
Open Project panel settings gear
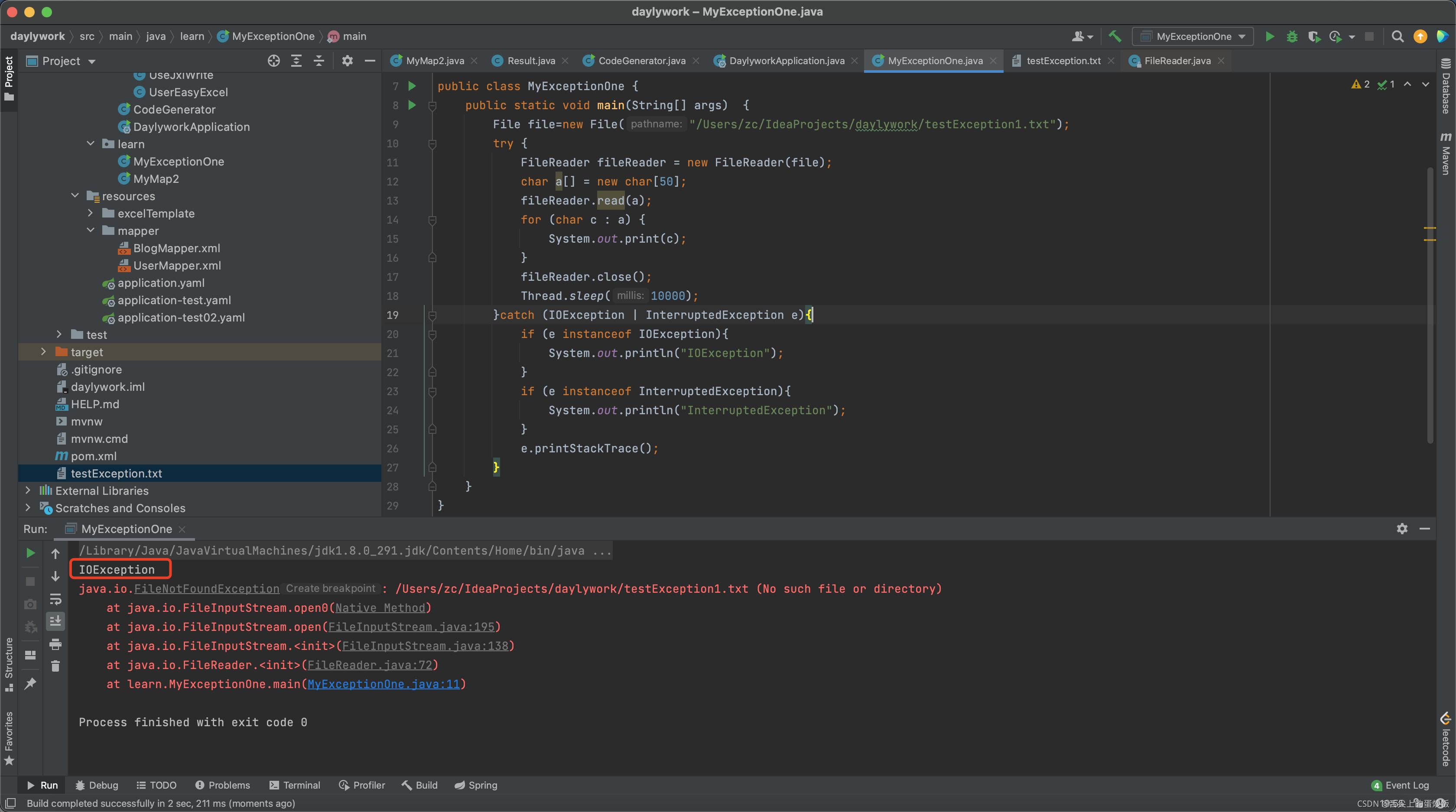coord(347,61)
